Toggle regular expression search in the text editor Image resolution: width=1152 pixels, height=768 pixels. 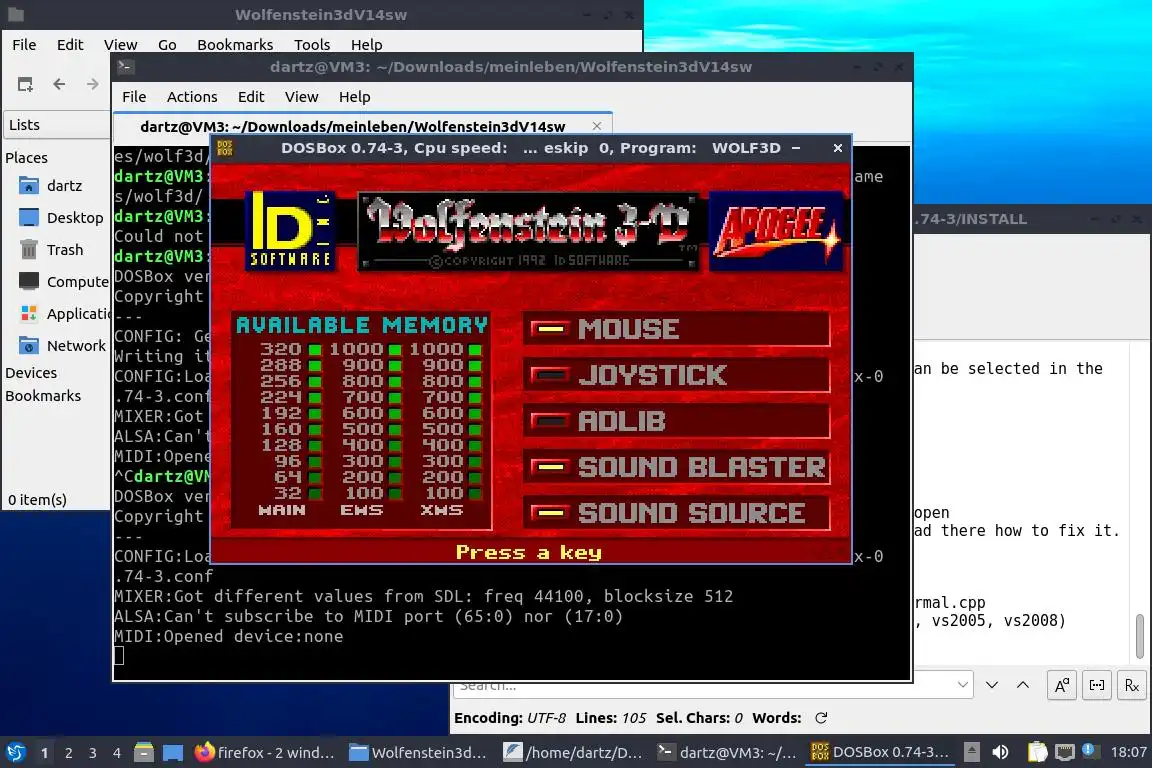(1131, 685)
